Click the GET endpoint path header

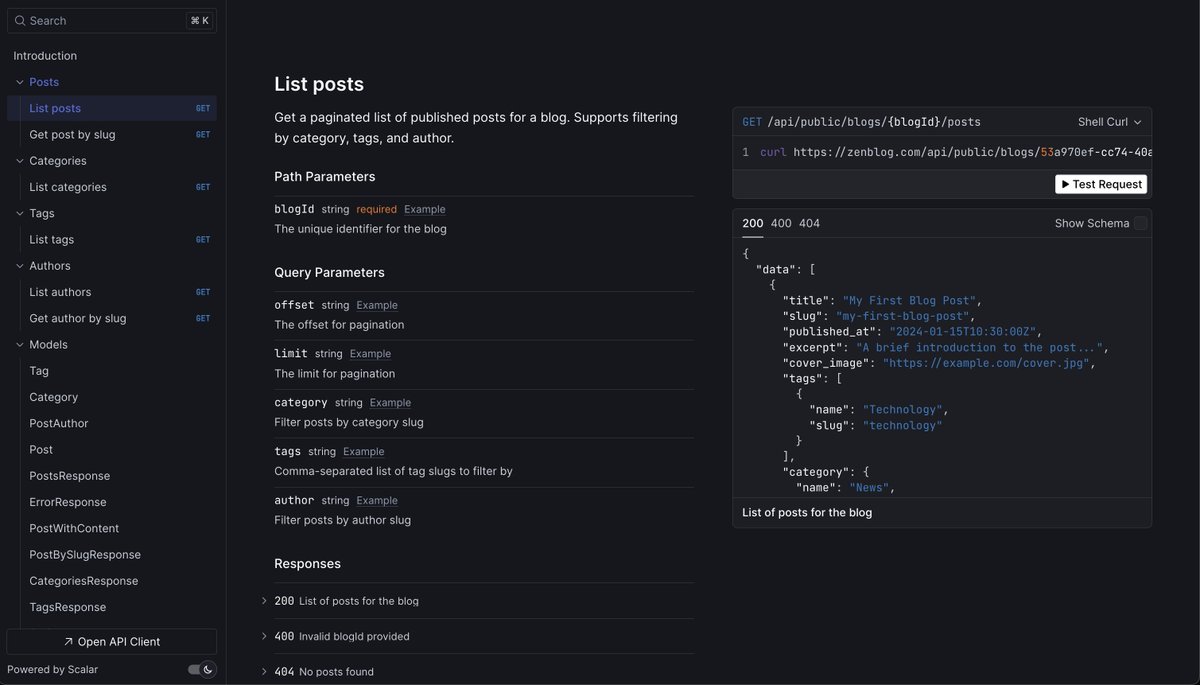(861, 122)
